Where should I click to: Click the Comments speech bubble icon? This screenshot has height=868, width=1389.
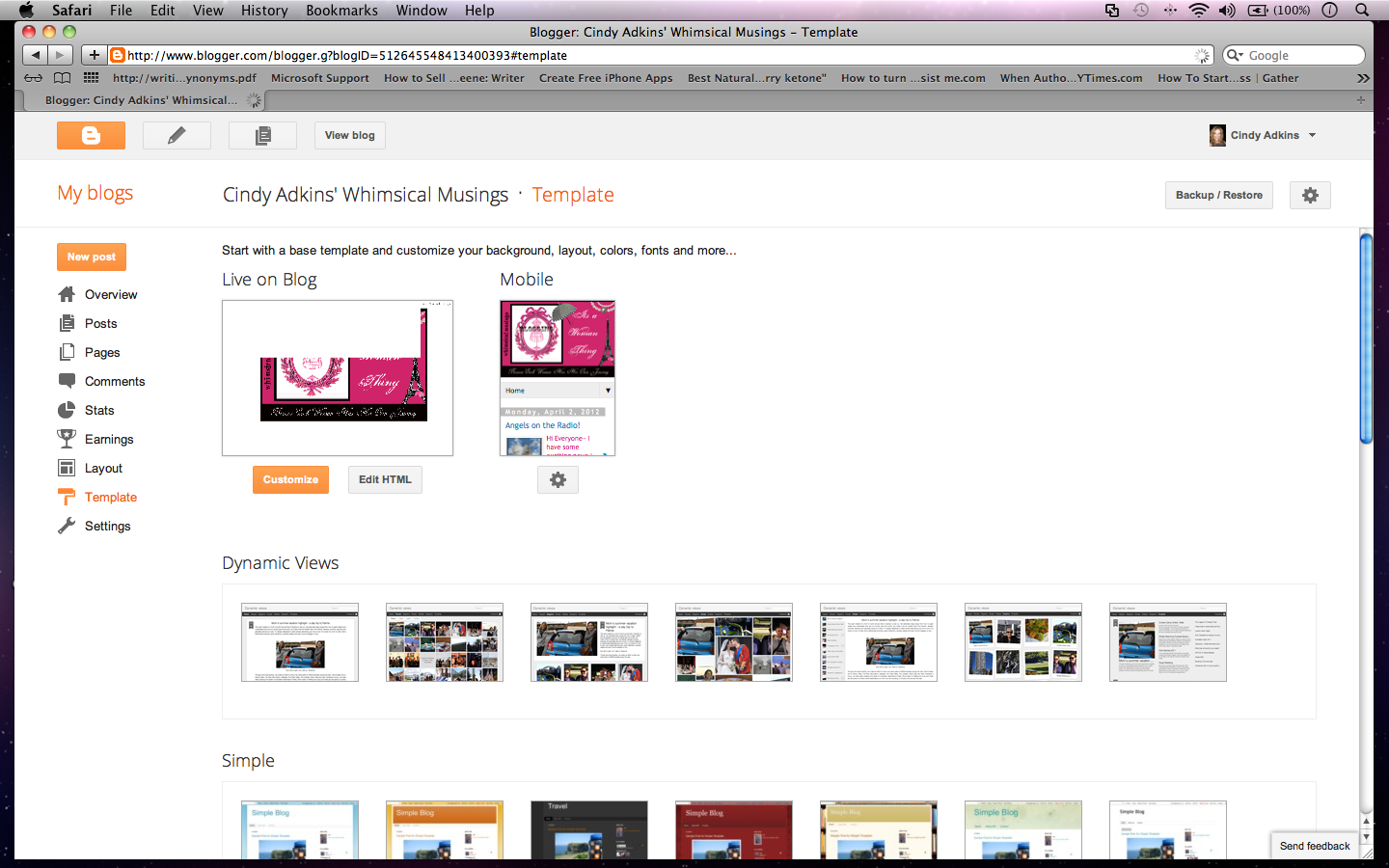67,381
